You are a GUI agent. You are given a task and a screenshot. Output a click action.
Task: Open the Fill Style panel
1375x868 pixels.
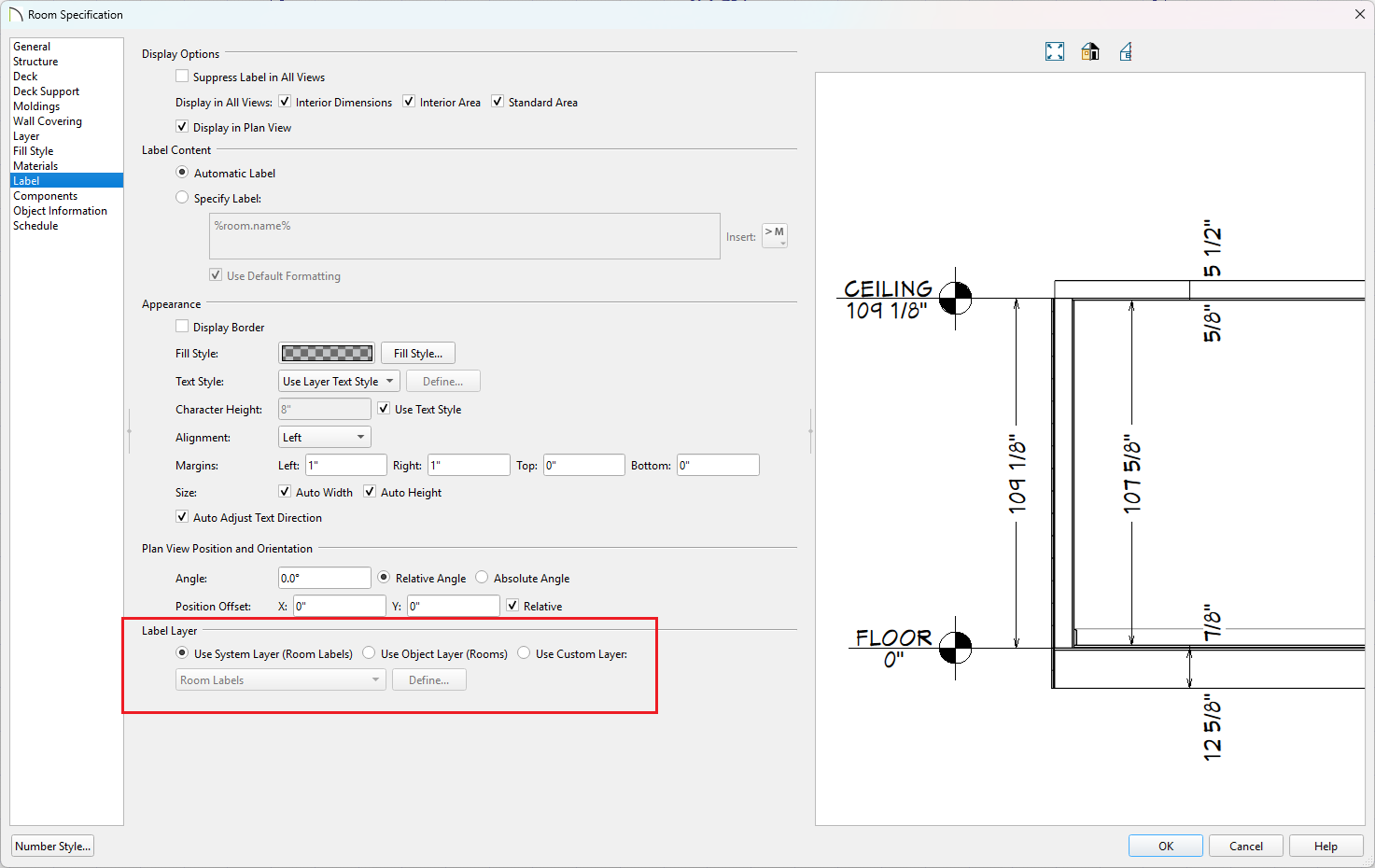pyautogui.click(x=33, y=151)
